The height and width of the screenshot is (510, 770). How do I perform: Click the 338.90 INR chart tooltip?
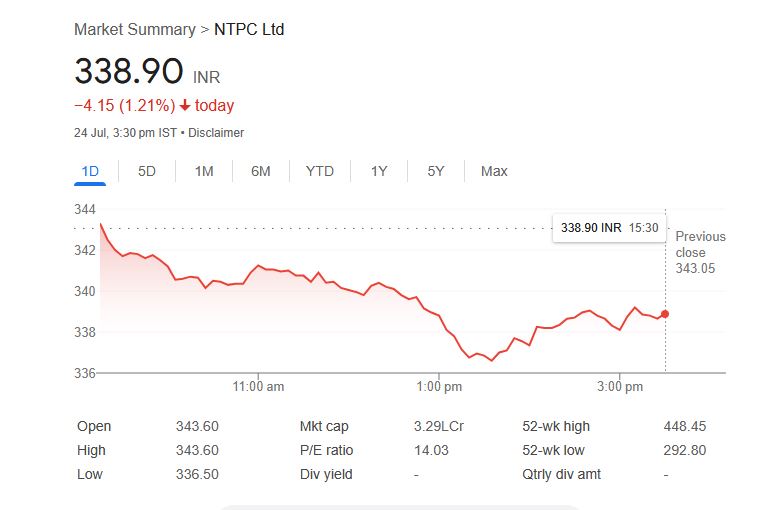(x=609, y=228)
